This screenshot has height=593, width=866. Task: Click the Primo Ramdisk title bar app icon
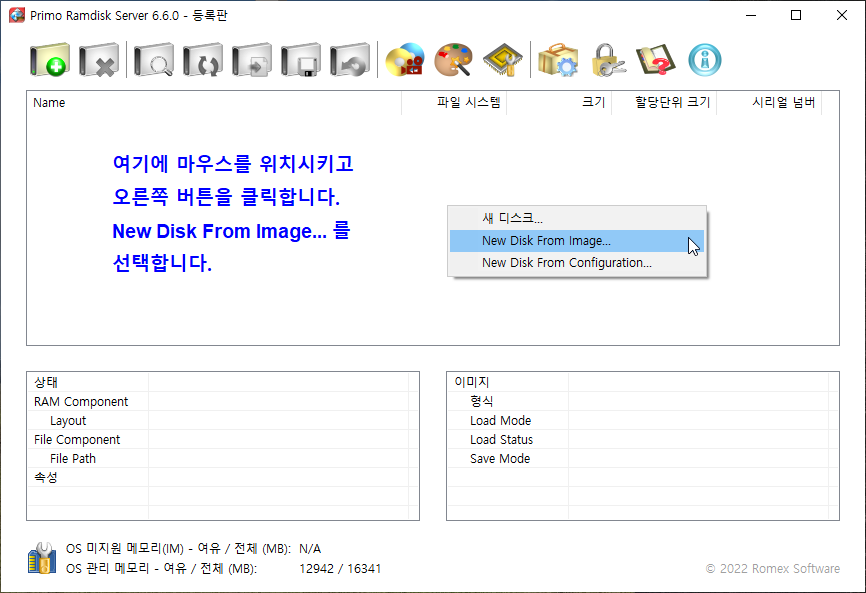[17, 15]
